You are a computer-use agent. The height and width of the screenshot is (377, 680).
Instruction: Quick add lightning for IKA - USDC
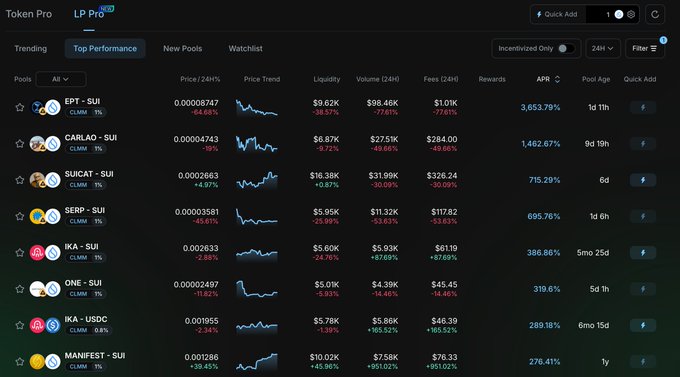[x=643, y=325]
